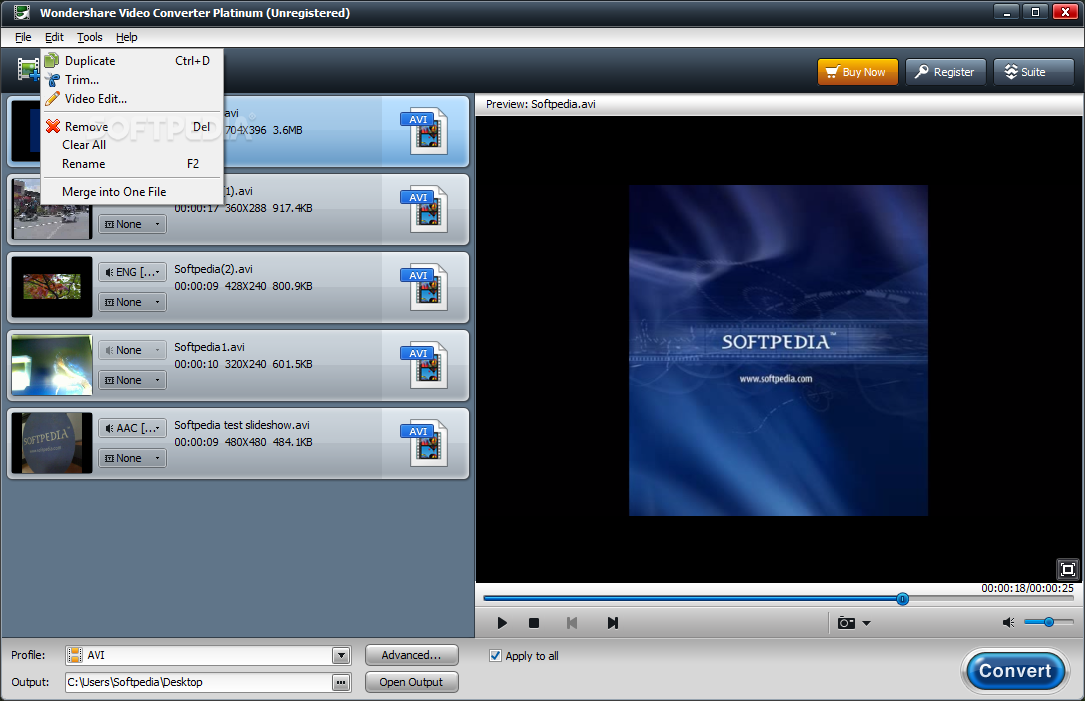Image resolution: width=1085 pixels, height=701 pixels.
Task: Open the Suite button
Action: 1033,72
